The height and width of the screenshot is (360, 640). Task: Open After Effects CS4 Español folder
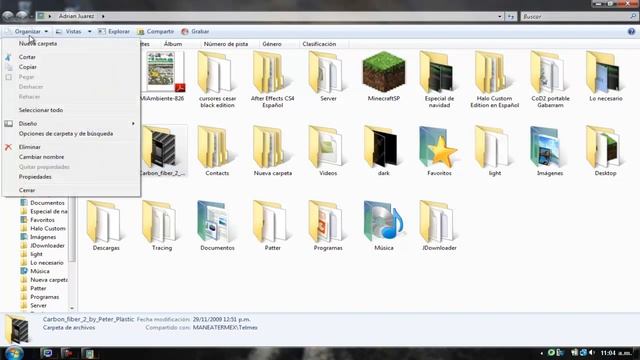[272, 72]
